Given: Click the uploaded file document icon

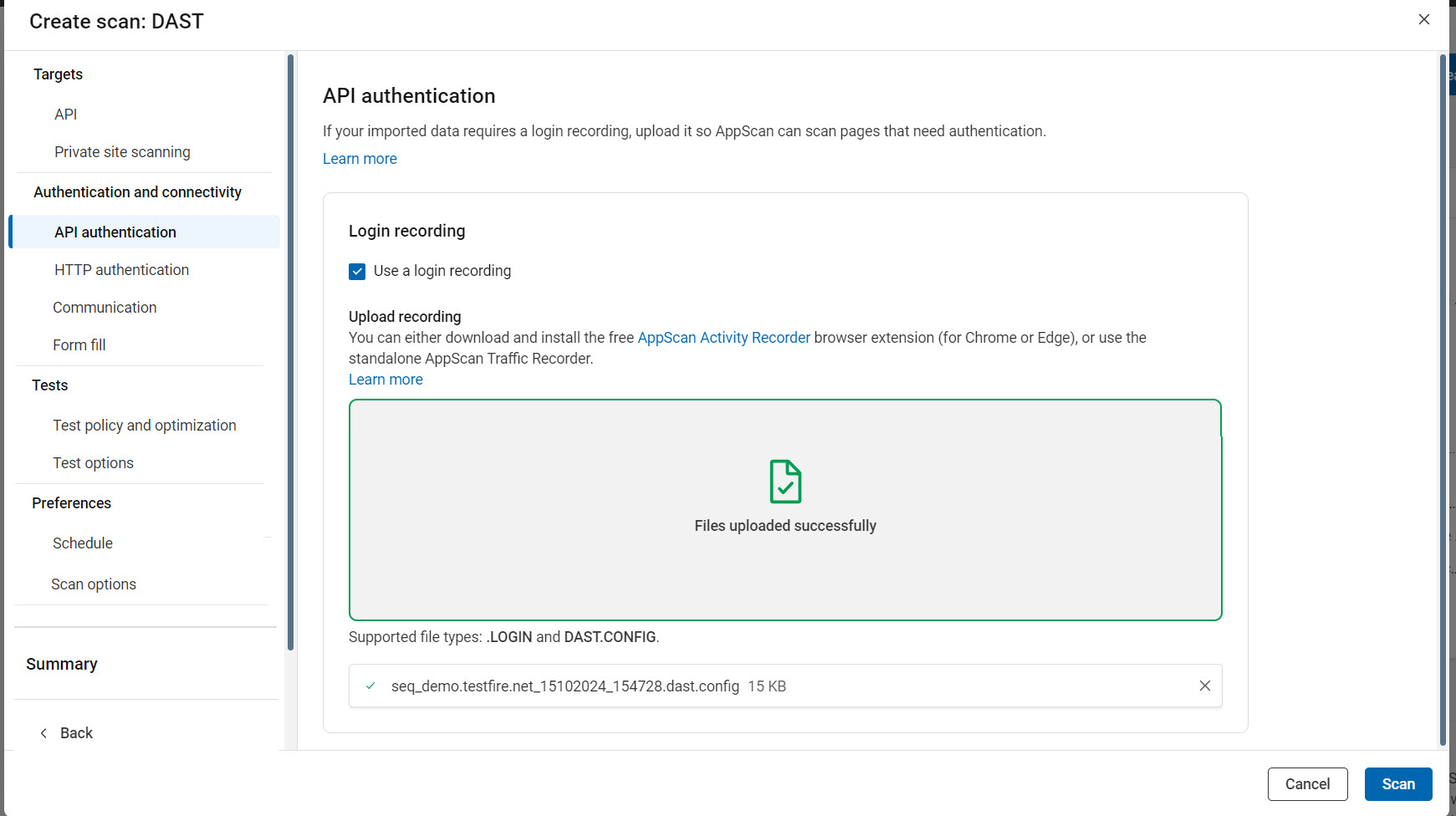Looking at the screenshot, I should click(785, 482).
